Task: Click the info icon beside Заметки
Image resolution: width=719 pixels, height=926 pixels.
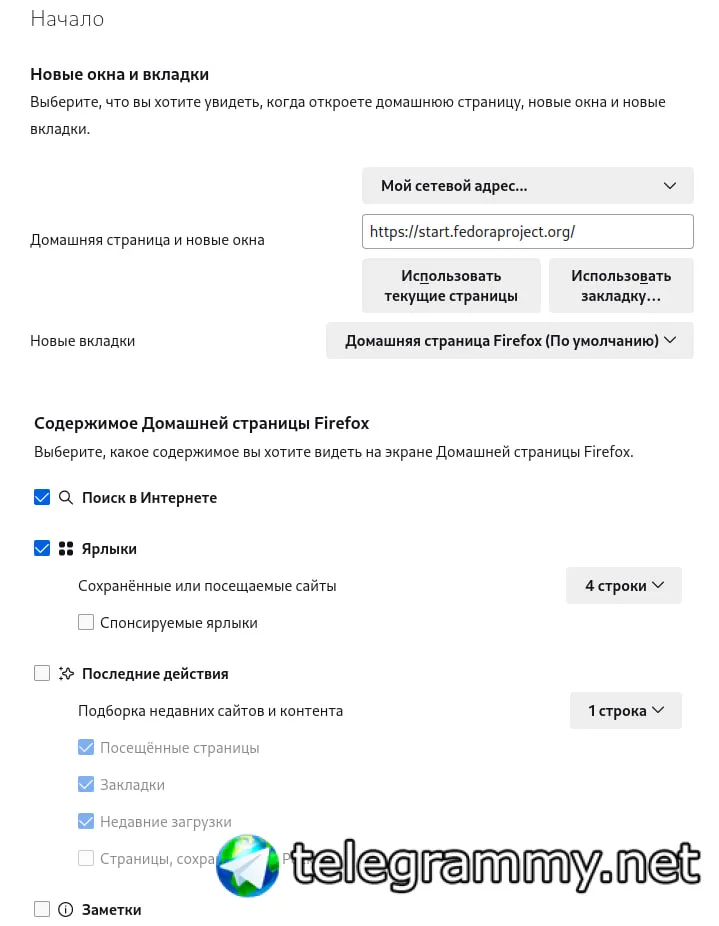Action: tap(66, 909)
